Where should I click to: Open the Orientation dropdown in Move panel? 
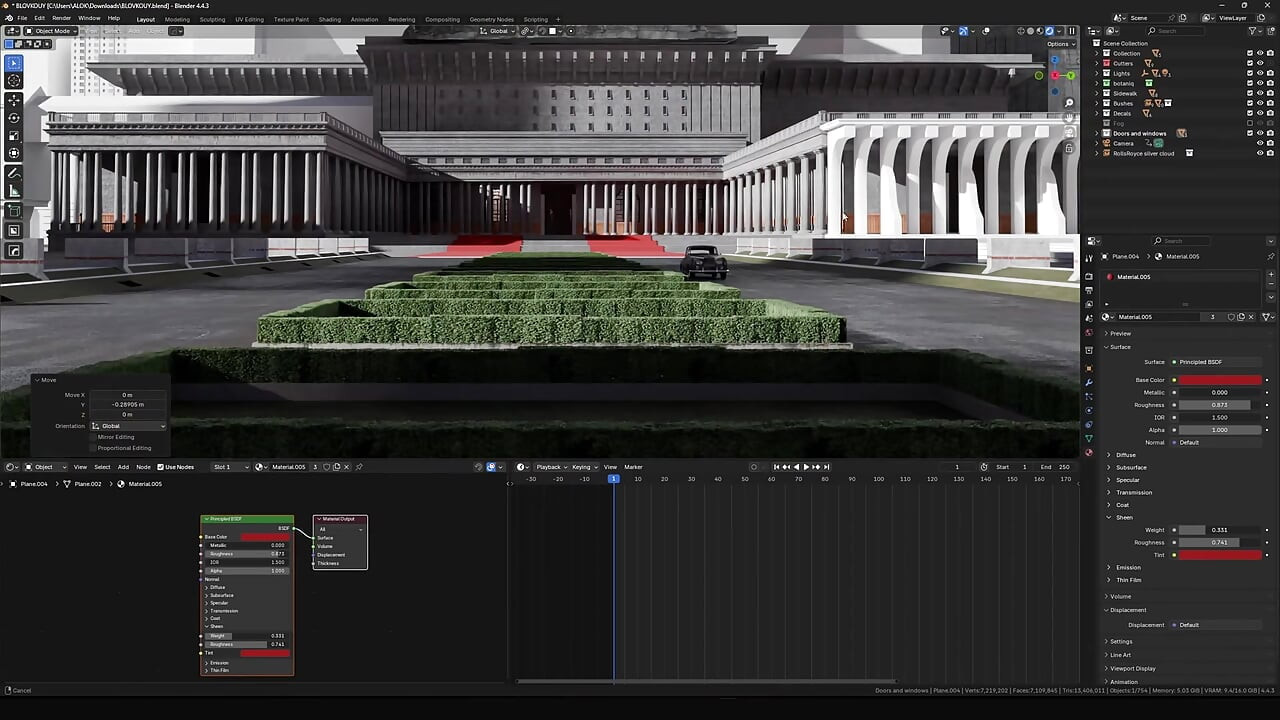[128, 426]
